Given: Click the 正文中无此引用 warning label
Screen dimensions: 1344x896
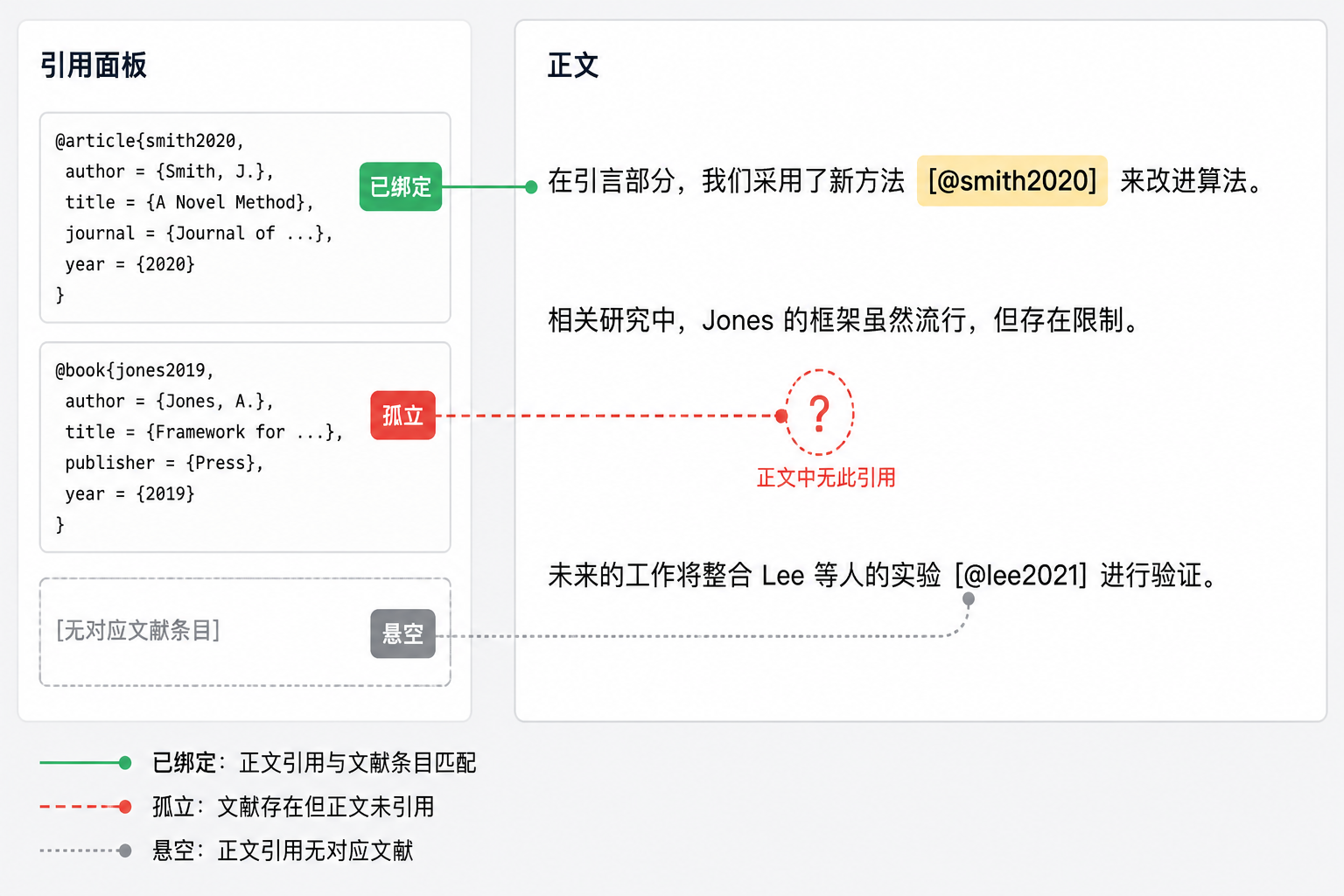Looking at the screenshot, I should point(826,478).
